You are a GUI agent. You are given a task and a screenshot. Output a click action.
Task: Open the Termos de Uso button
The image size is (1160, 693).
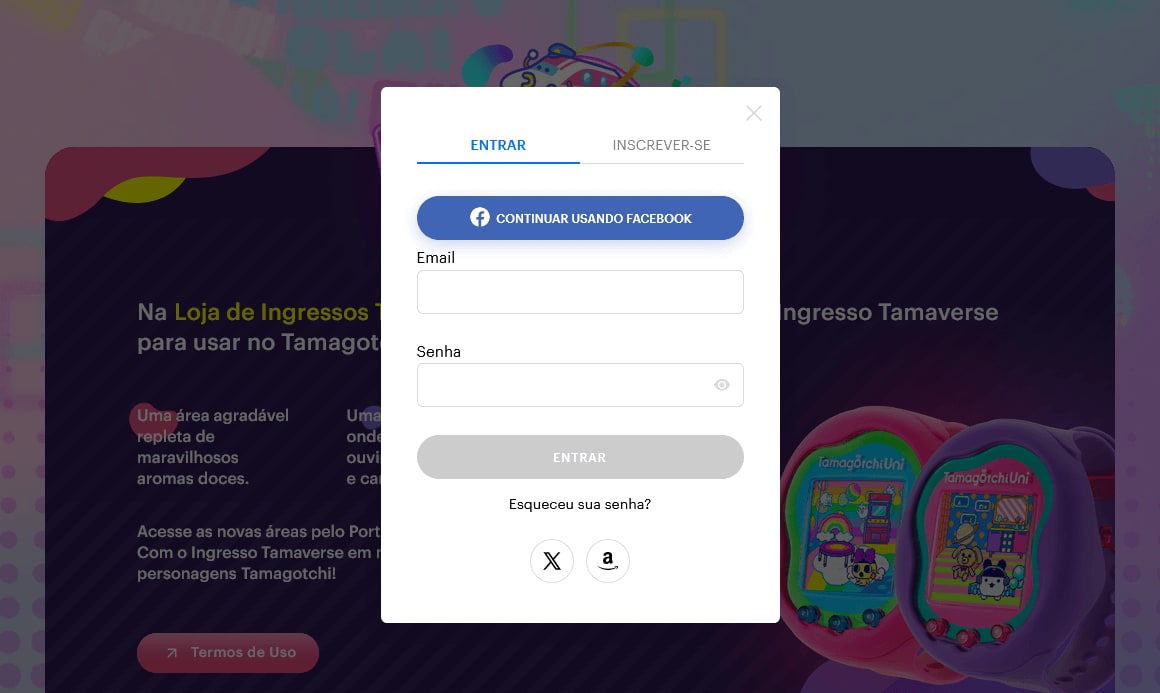tap(228, 652)
